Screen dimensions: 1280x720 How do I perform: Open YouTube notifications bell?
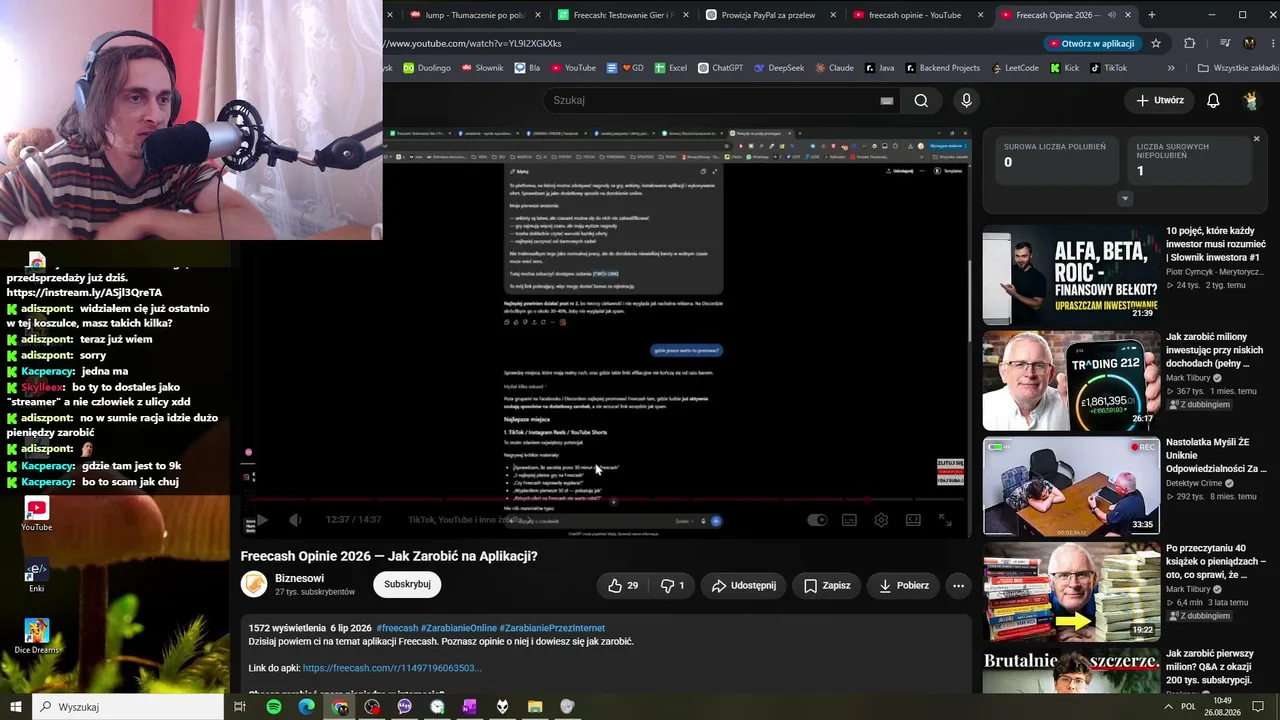point(1213,100)
